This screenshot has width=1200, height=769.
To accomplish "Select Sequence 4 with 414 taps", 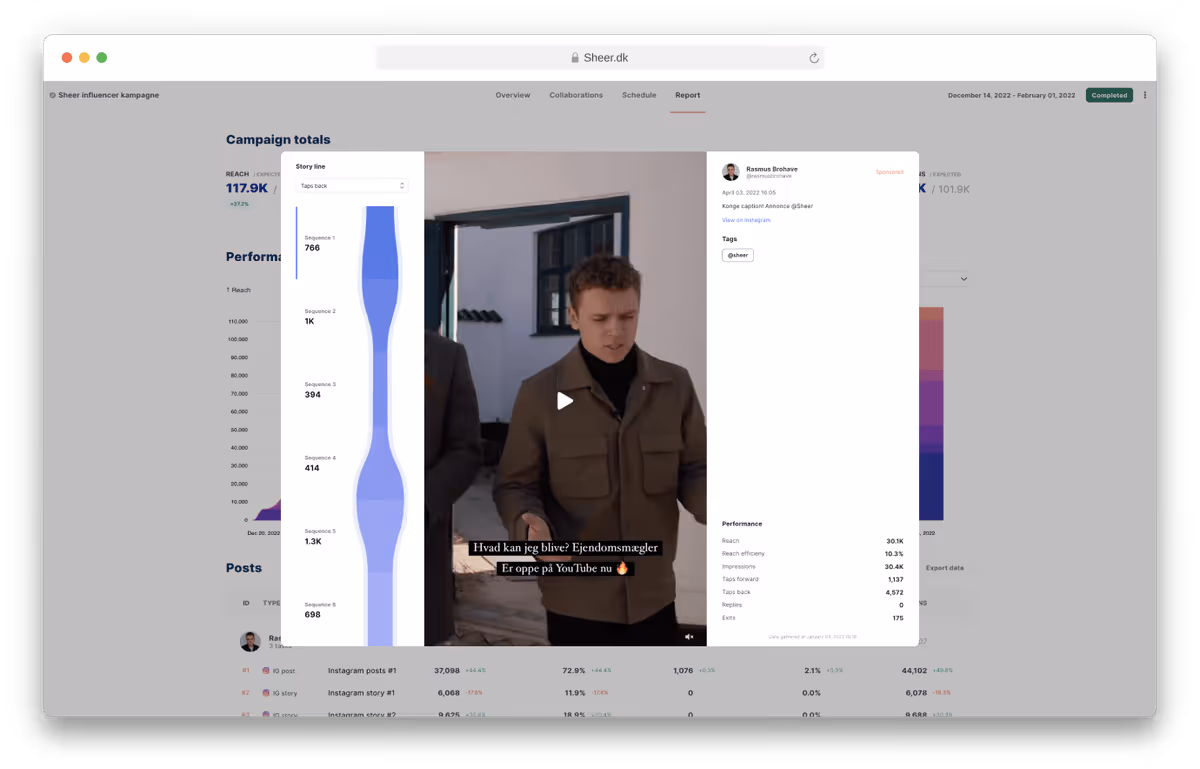I will pos(320,463).
